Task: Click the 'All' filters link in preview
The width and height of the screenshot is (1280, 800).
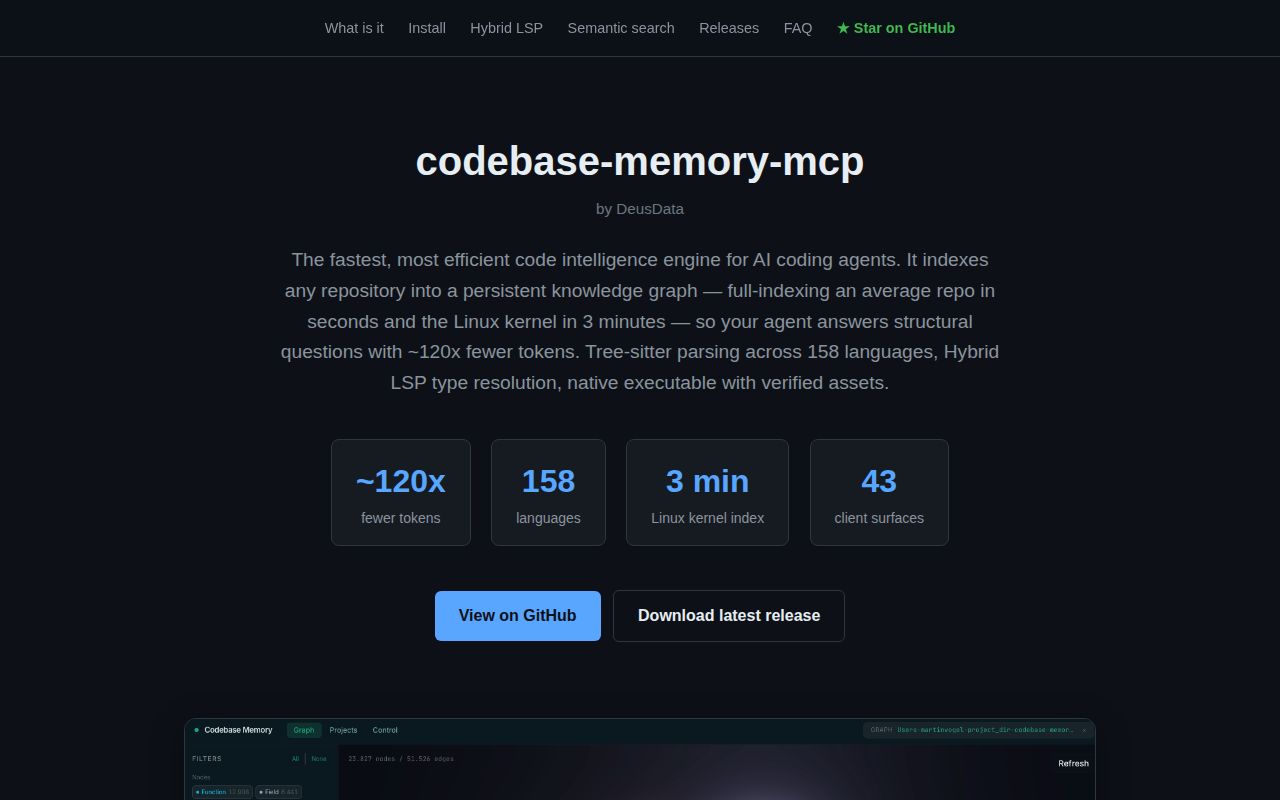Action: (x=295, y=759)
